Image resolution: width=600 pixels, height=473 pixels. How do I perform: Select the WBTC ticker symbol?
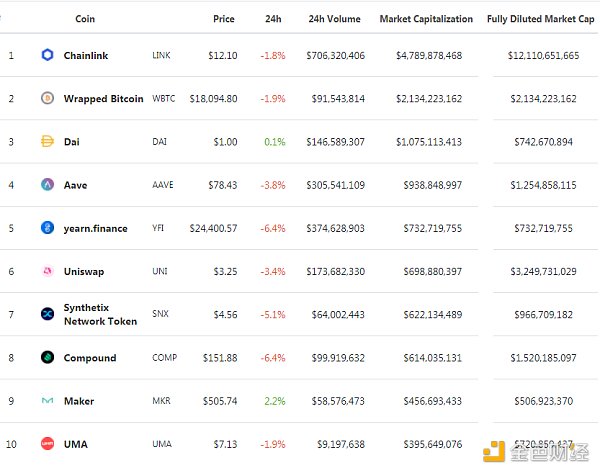point(163,99)
